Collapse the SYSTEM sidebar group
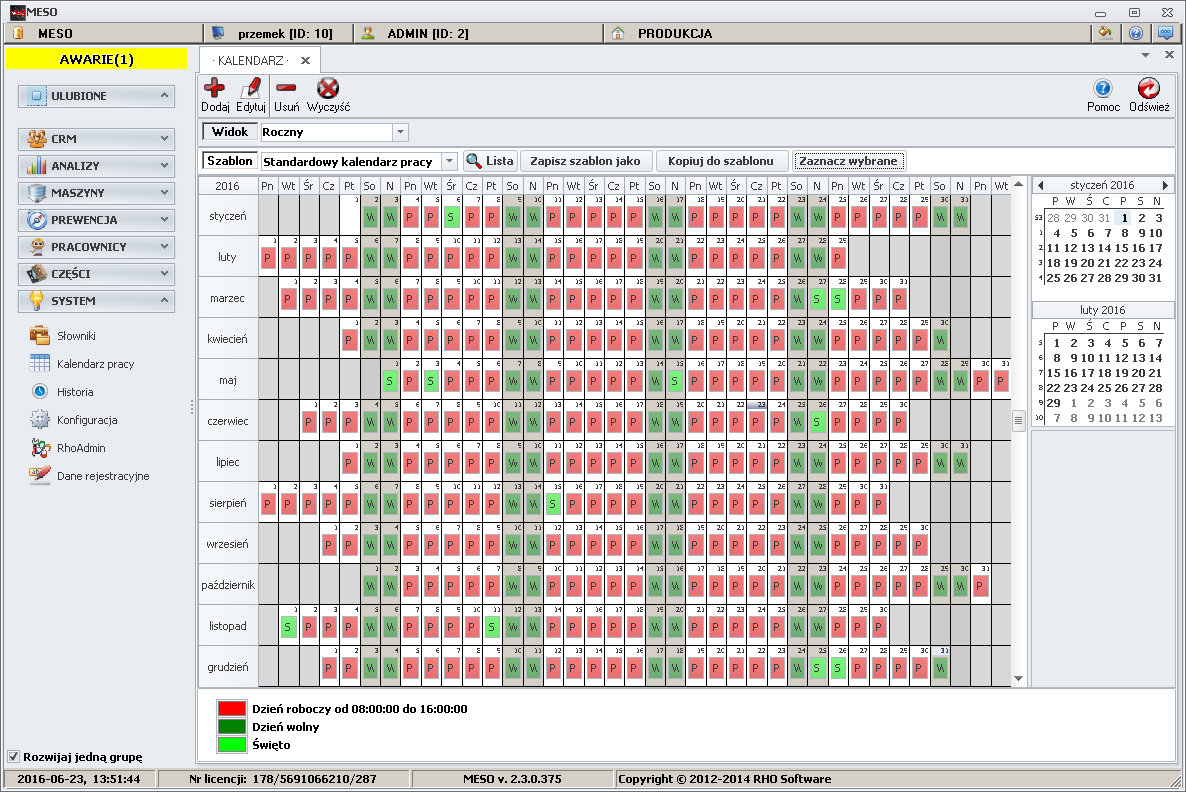The image size is (1186, 792). tap(96, 301)
